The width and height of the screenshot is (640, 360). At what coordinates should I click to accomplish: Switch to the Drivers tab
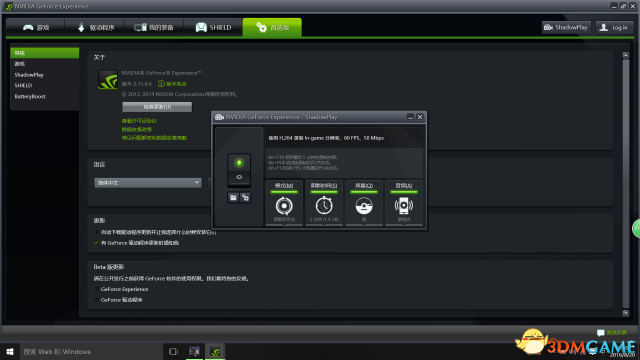pos(95,27)
